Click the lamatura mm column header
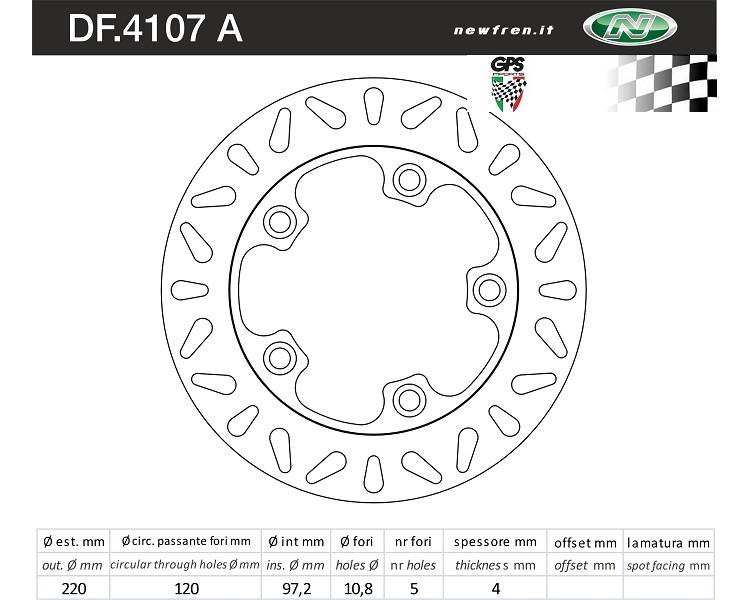750x600 pixels. click(668, 543)
